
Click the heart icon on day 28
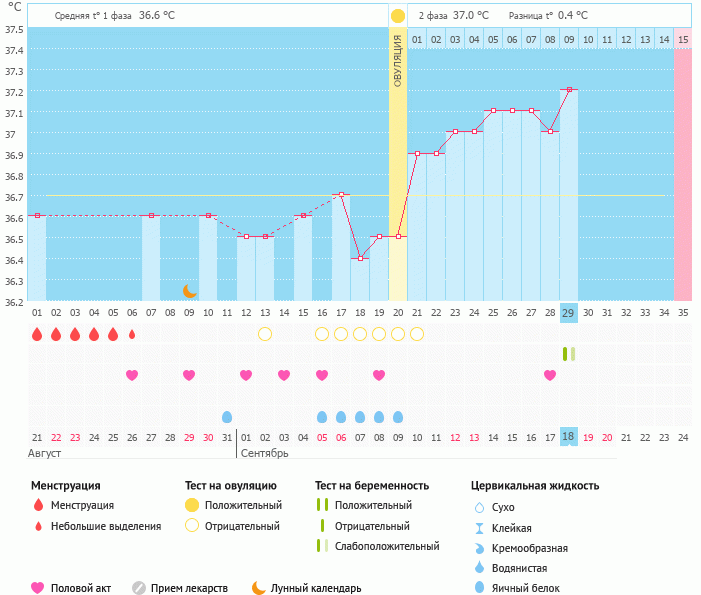click(x=550, y=375)
